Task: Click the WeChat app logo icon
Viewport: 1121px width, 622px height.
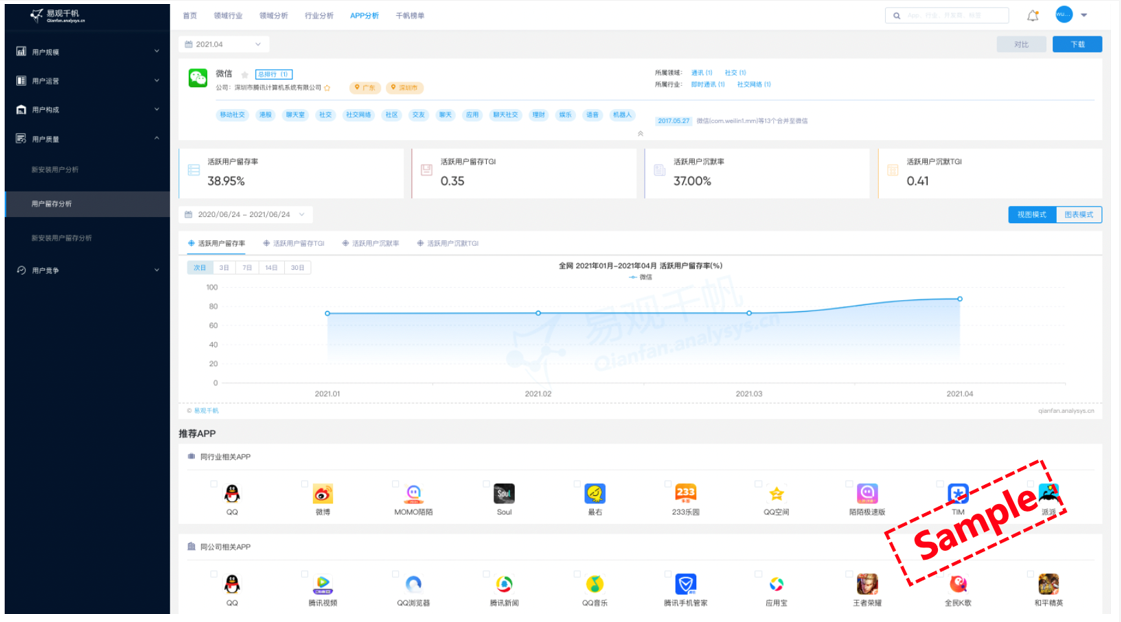Action: tap(198, 79)
